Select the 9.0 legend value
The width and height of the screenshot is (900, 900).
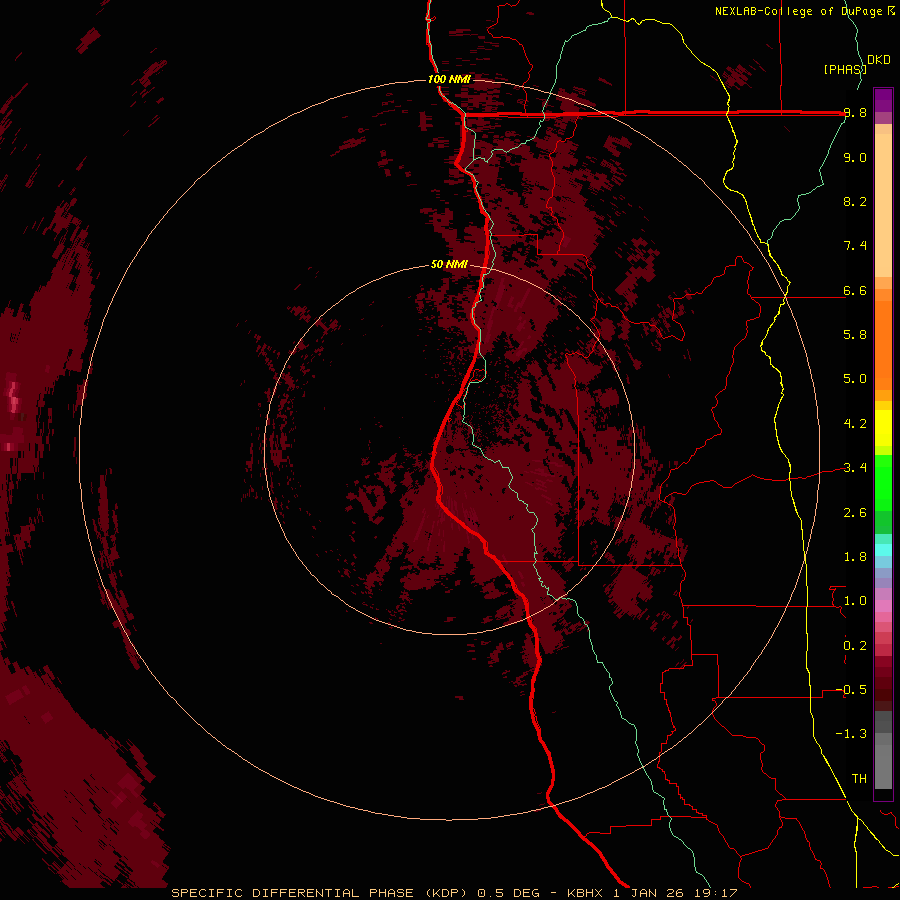pyautogui.click(x=855, y=158)
